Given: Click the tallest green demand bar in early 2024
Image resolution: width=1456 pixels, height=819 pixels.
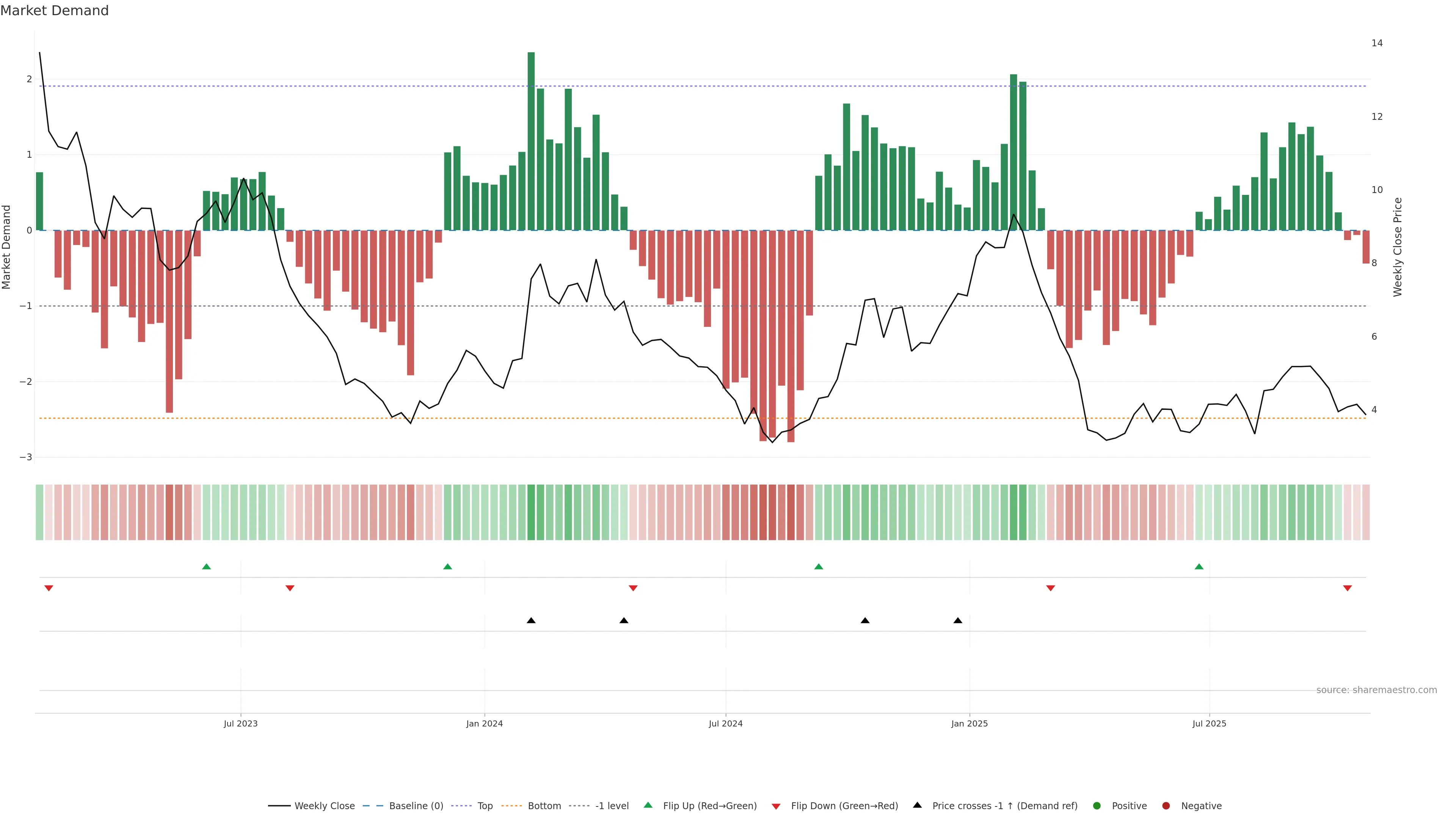Looking at the screenshot, I should tap(531, 141).
